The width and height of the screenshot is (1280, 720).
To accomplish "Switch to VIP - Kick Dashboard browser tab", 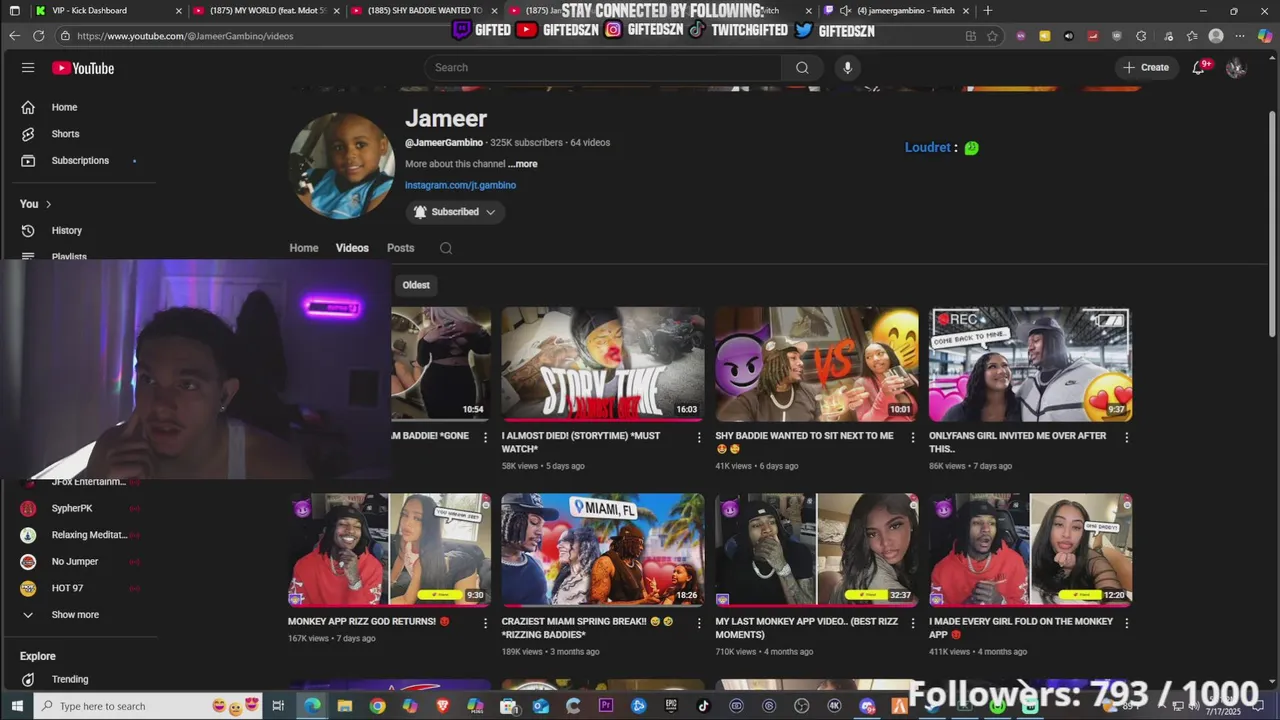I will (x=108, y=11).
